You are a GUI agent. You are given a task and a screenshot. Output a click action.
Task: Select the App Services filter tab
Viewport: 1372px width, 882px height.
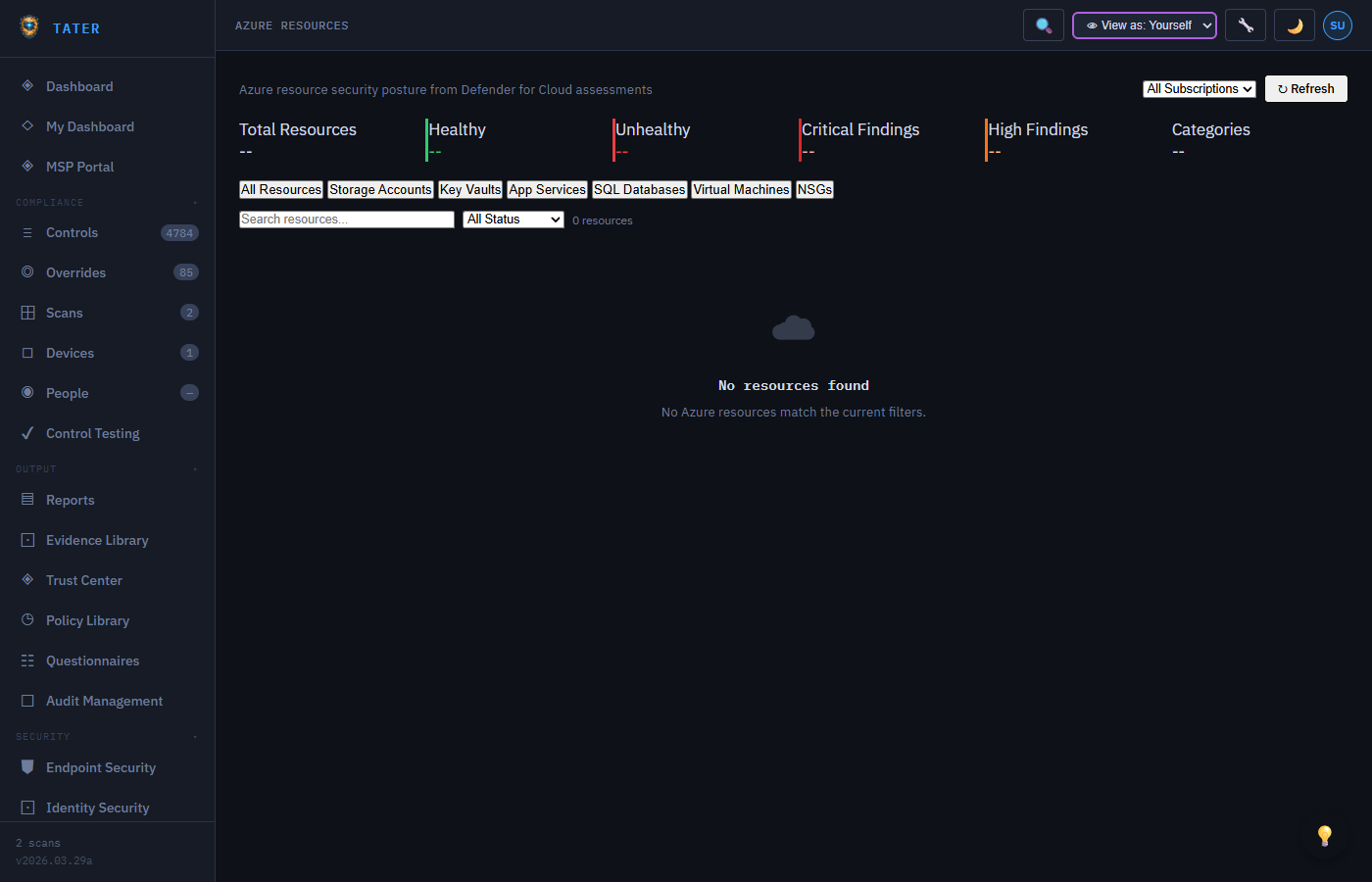pyautogui.click(x=547, y=190)
